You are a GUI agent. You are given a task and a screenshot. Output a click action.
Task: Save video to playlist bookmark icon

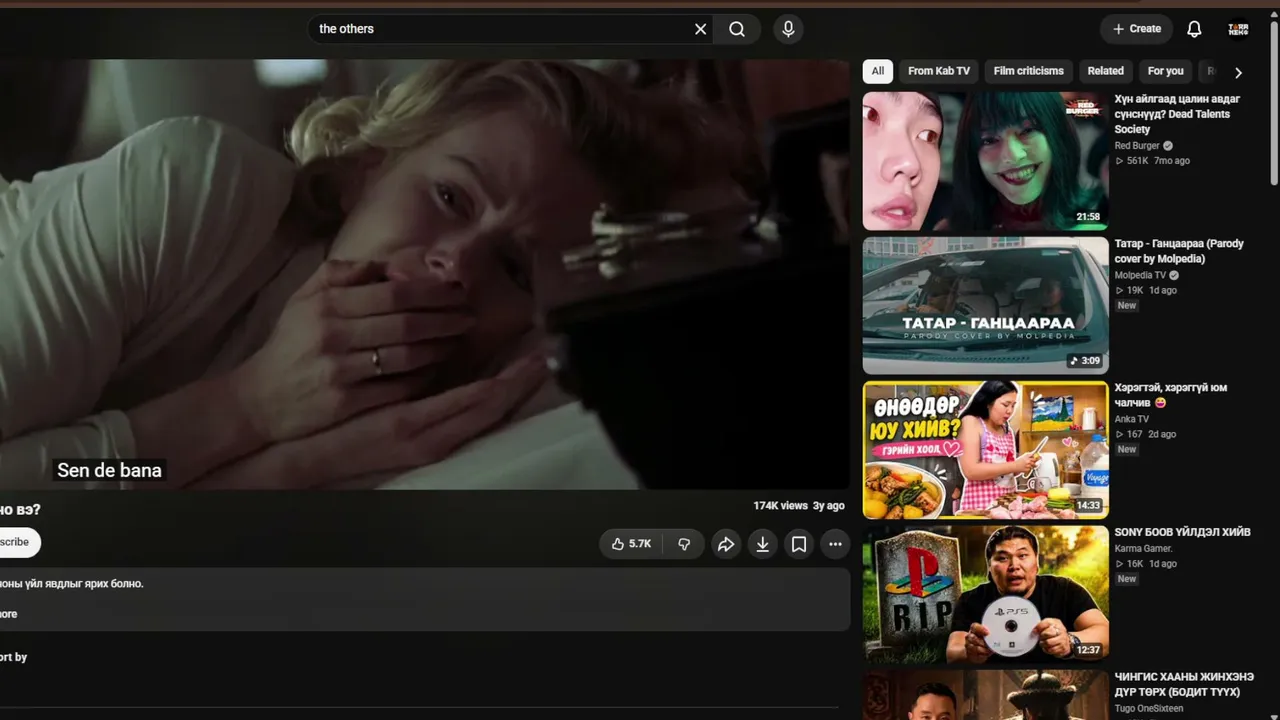click(x=799, y=544)
